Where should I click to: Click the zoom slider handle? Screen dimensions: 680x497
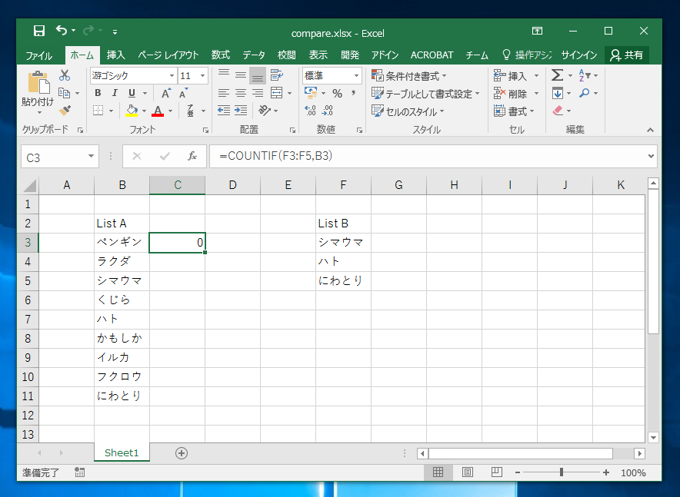tap(562, 472)
